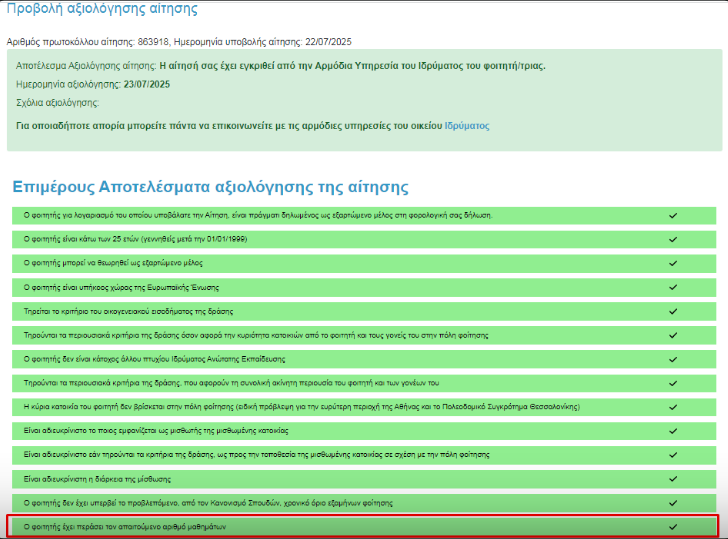
Task: Click checkmark for under 25 years old criterion
Action: click(x=672, y=239)
